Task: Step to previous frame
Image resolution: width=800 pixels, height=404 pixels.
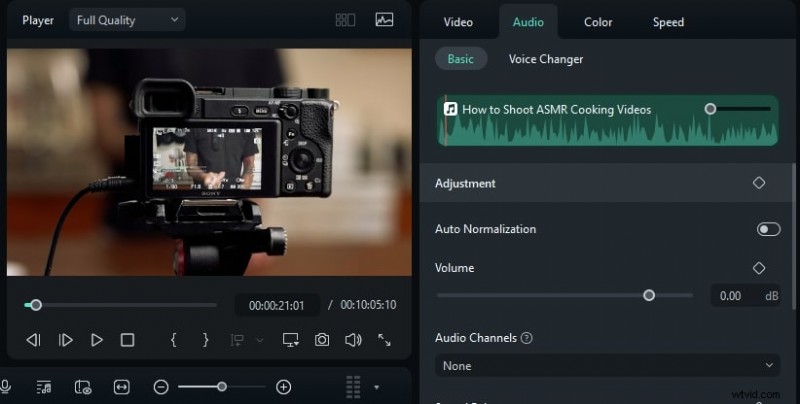Action: tap(34, 340)
